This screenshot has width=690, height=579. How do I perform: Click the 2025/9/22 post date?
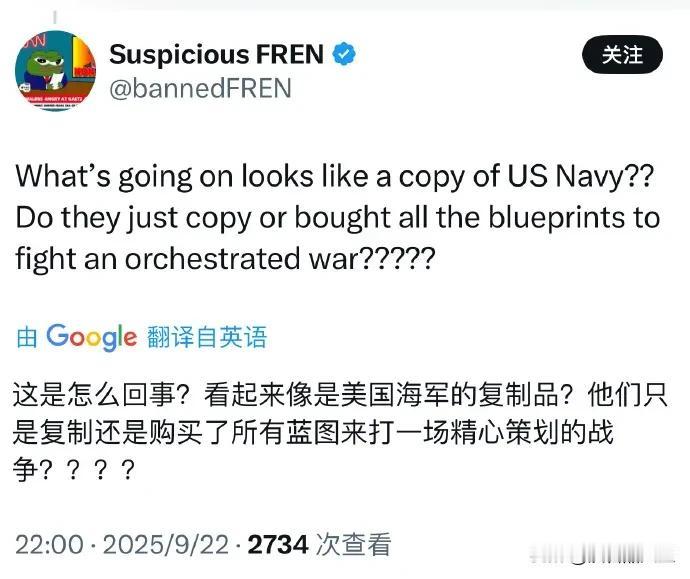(166, 545)
